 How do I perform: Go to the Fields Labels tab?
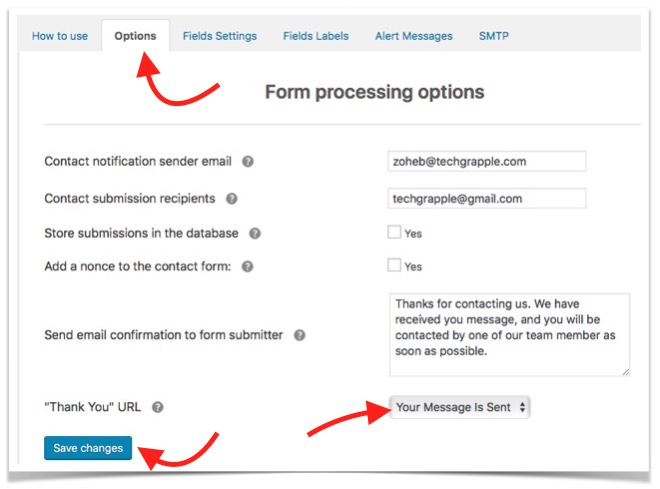(316, 36)
